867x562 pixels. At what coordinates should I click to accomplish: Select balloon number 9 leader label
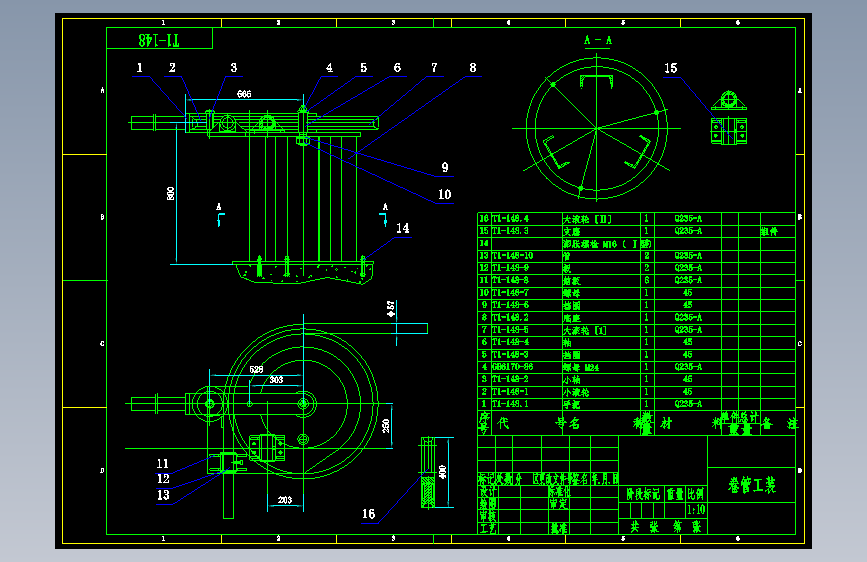click(445, 167)
